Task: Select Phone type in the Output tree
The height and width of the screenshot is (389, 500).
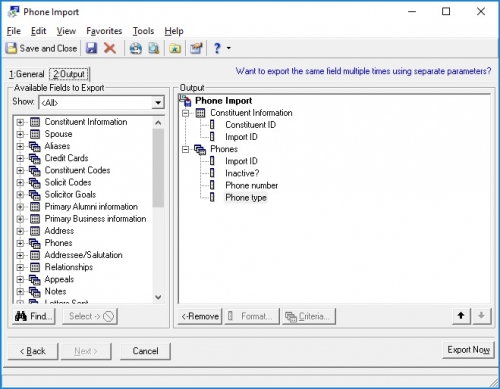Action: [x=246, y=198]
